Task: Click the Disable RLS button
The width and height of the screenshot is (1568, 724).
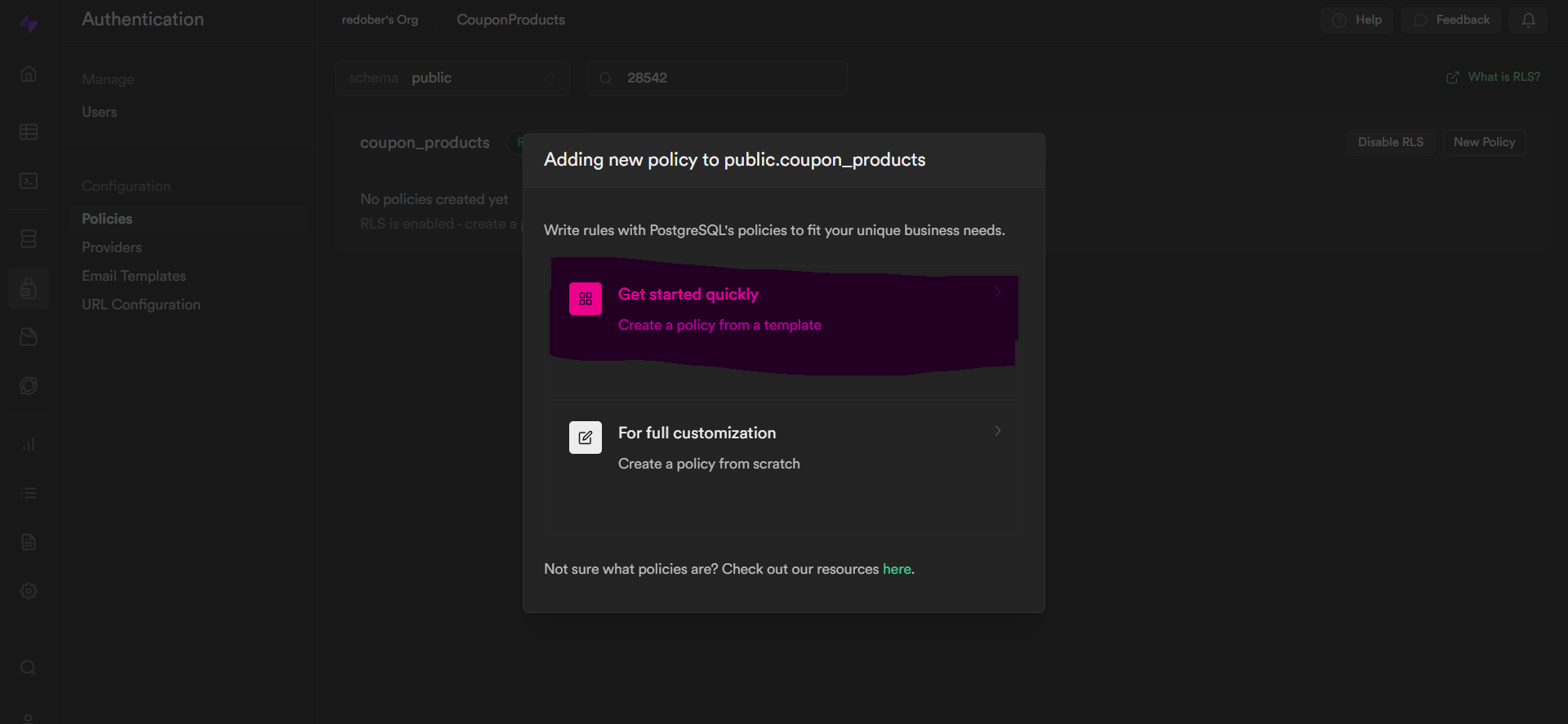Action: coord(1390,142)
